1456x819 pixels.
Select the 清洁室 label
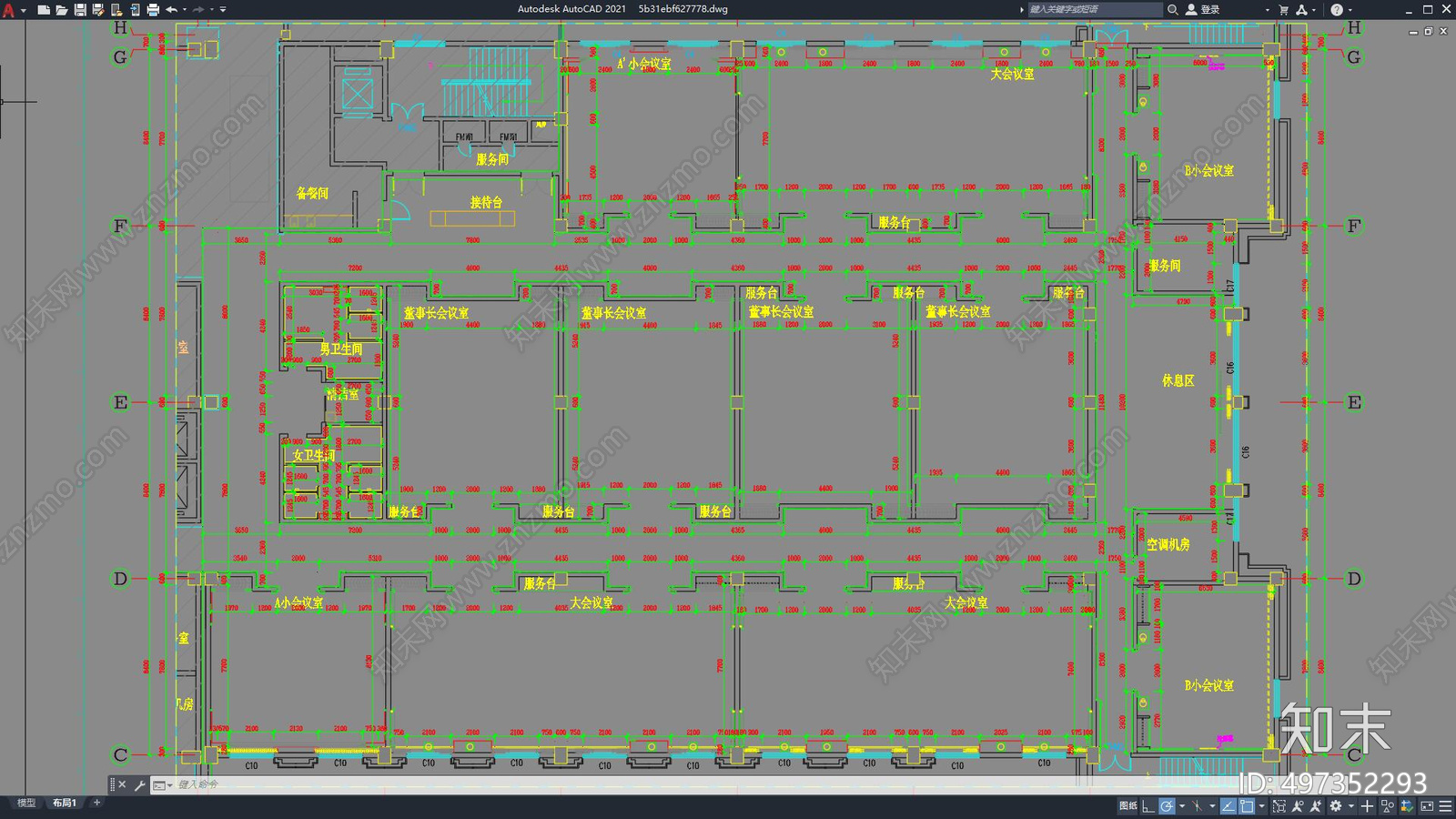click(343, 394)
